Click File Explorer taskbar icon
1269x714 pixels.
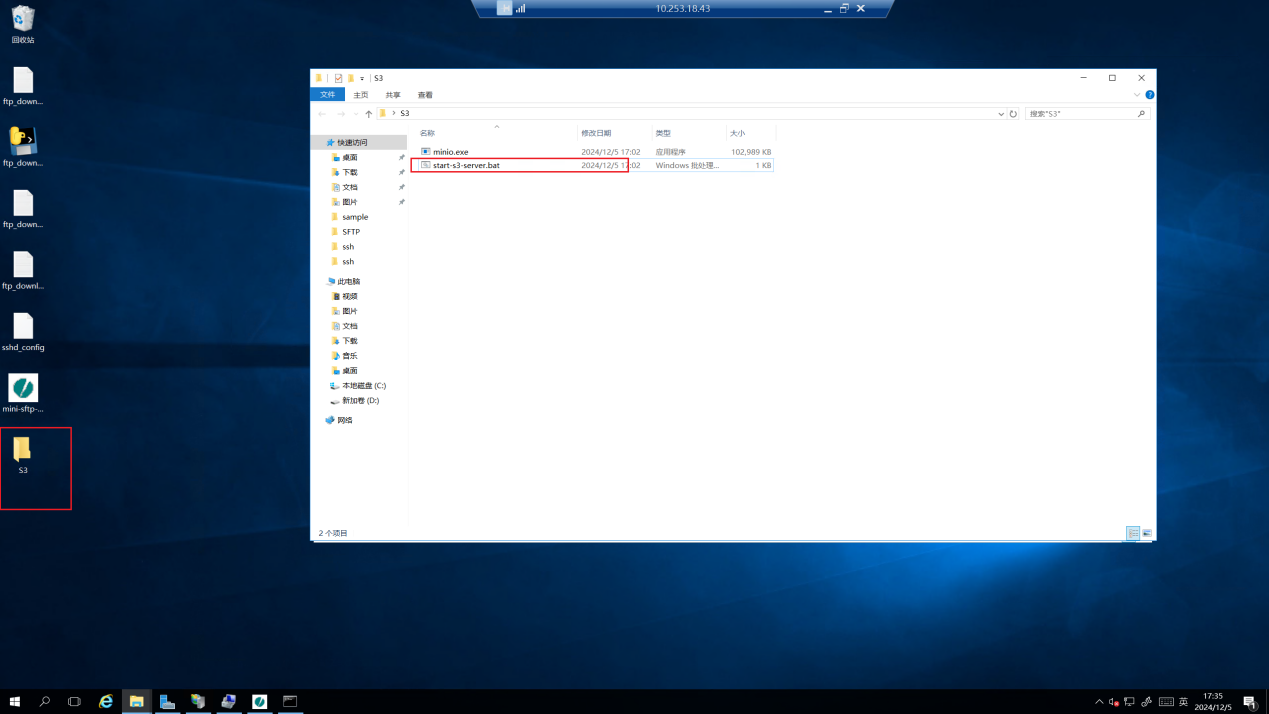[x=136, y=702]
